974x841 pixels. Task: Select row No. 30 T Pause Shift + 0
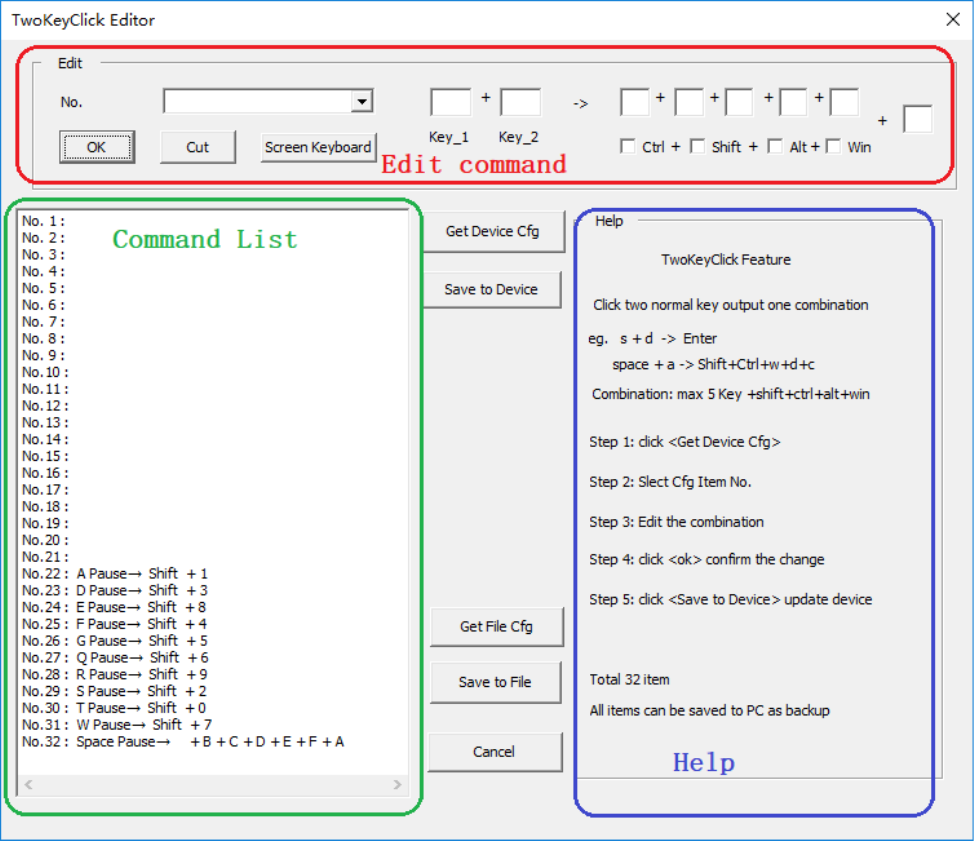[x=213, y=707]
